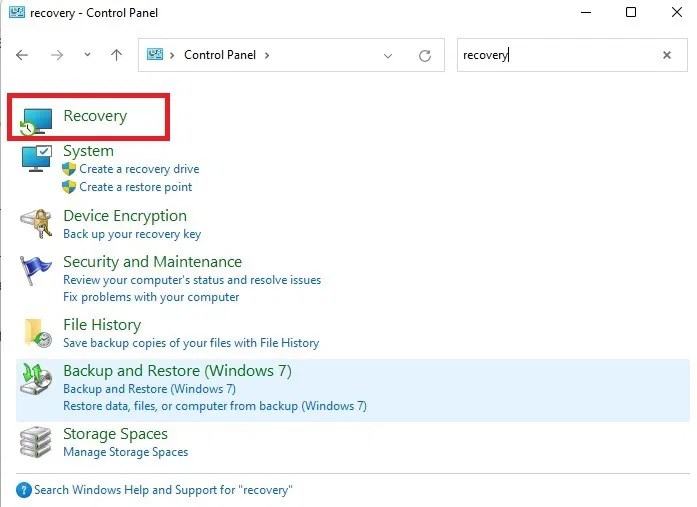
Task: Expand chevron before Control Panel in address bar
Action: 172,55
